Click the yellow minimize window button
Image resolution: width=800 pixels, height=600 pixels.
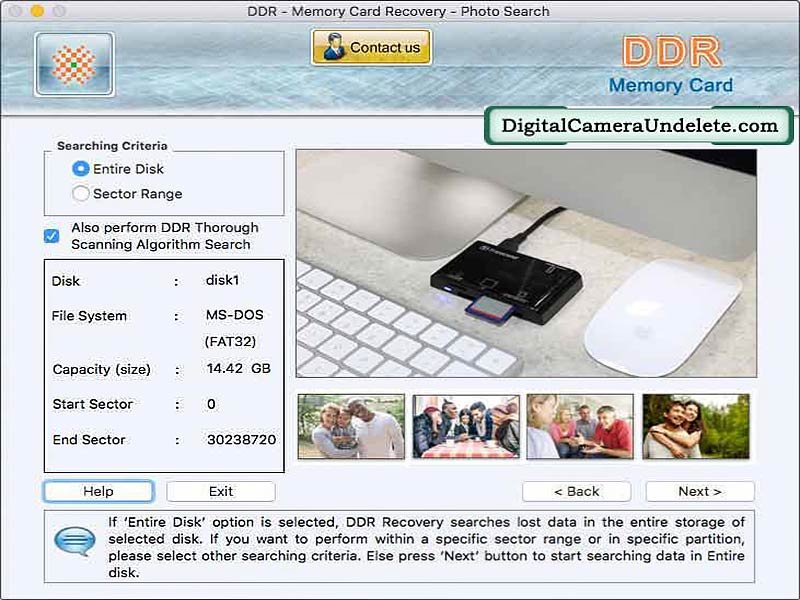37,11
